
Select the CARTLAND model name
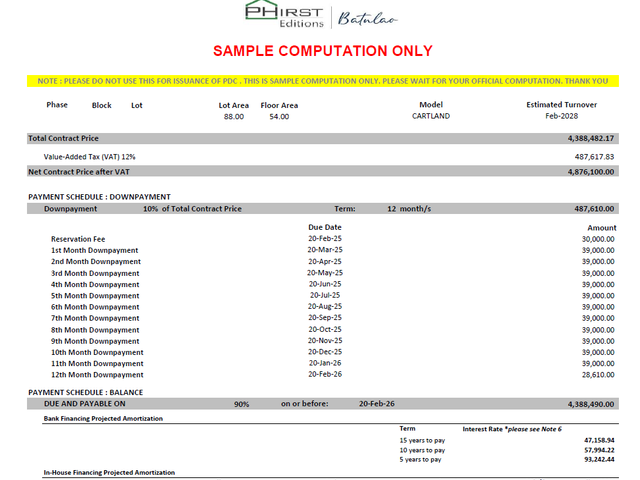tap(431, 116)
